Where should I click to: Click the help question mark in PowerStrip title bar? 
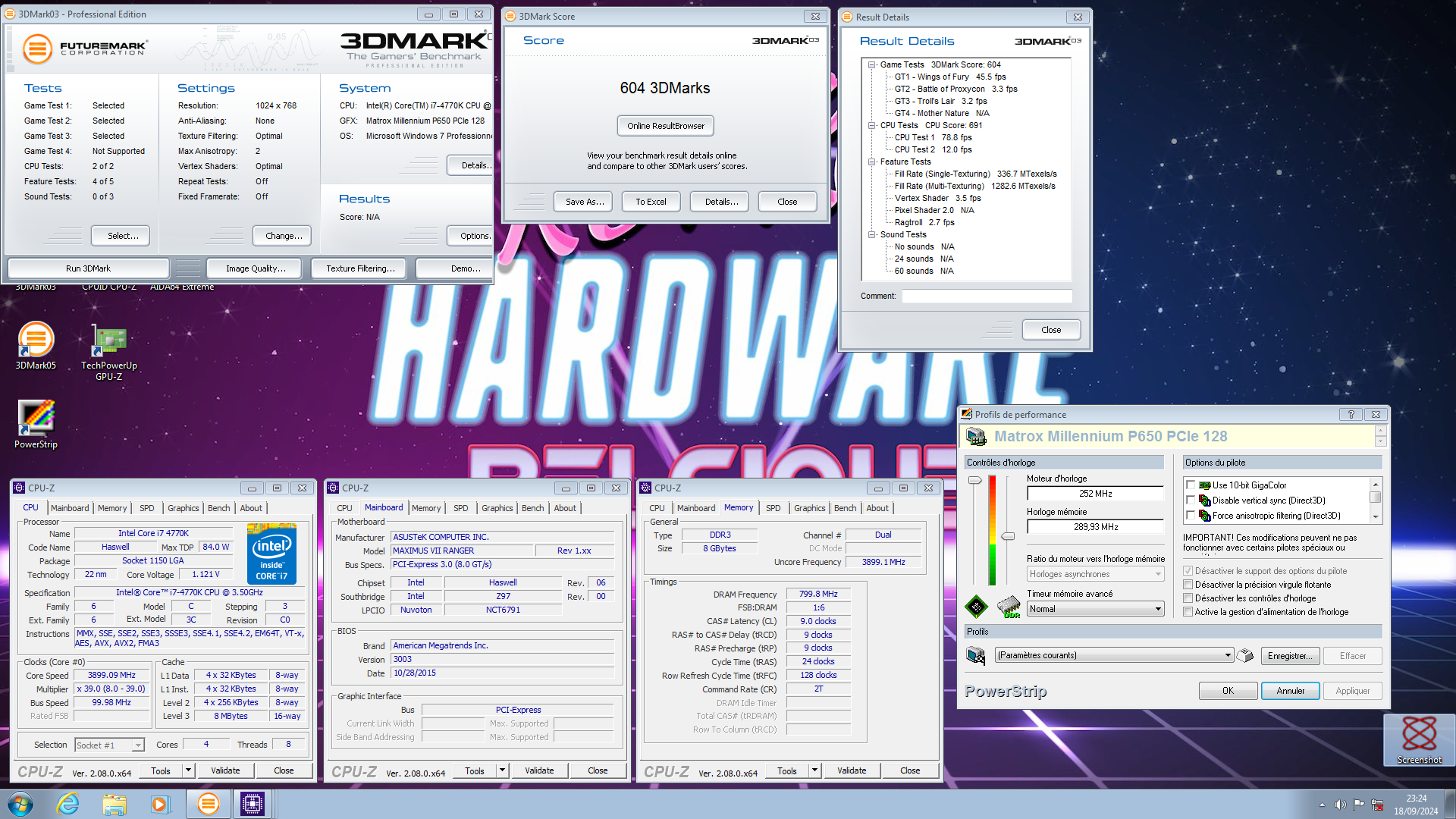coord(1351,414)
